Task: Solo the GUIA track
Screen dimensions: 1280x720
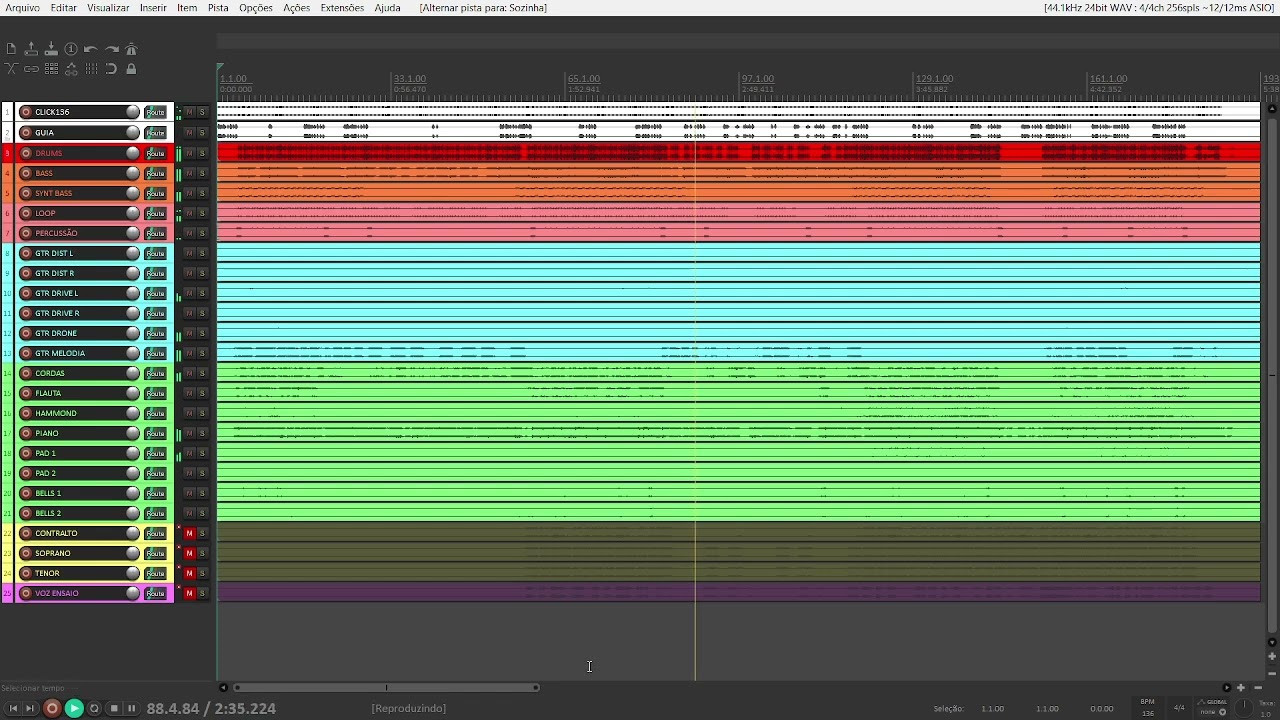Action: pyautogui.click(x=202, y=132)
